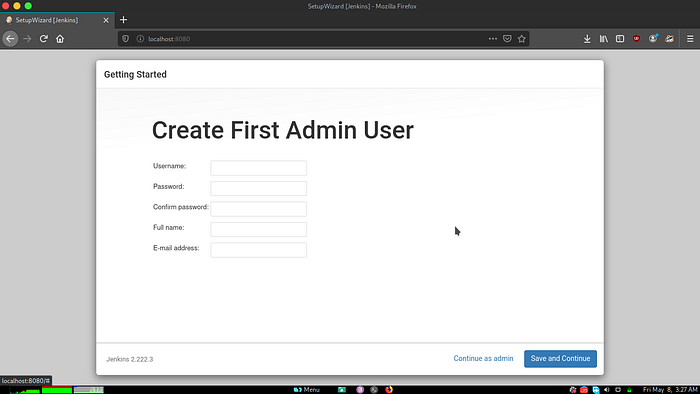The image size is (700, 394).
Task: Bookmark this page with the star
Action: click(x=521, y=39)
